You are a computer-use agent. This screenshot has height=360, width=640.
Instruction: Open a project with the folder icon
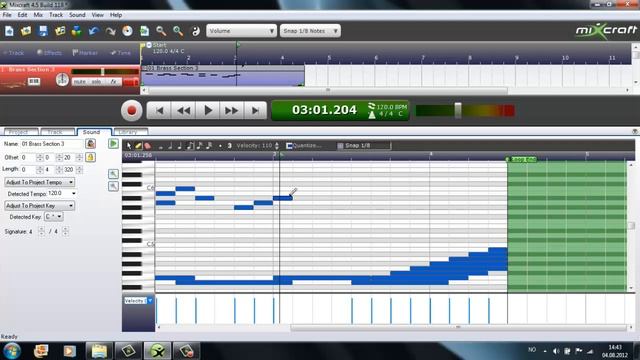[x=26, y=31]
